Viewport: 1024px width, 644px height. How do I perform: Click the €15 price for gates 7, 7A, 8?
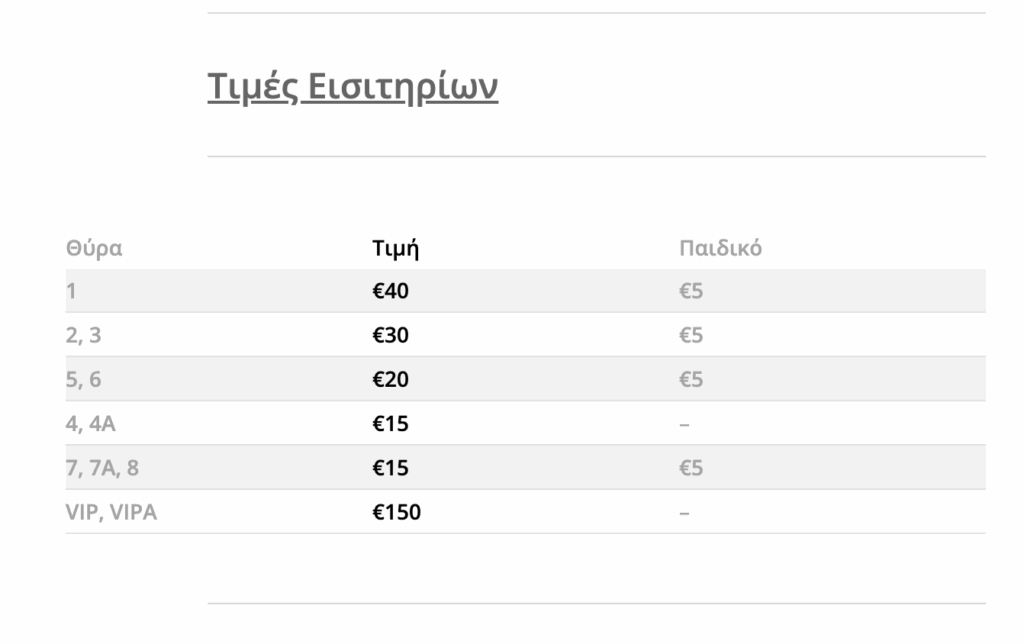(x=391, y=468)
